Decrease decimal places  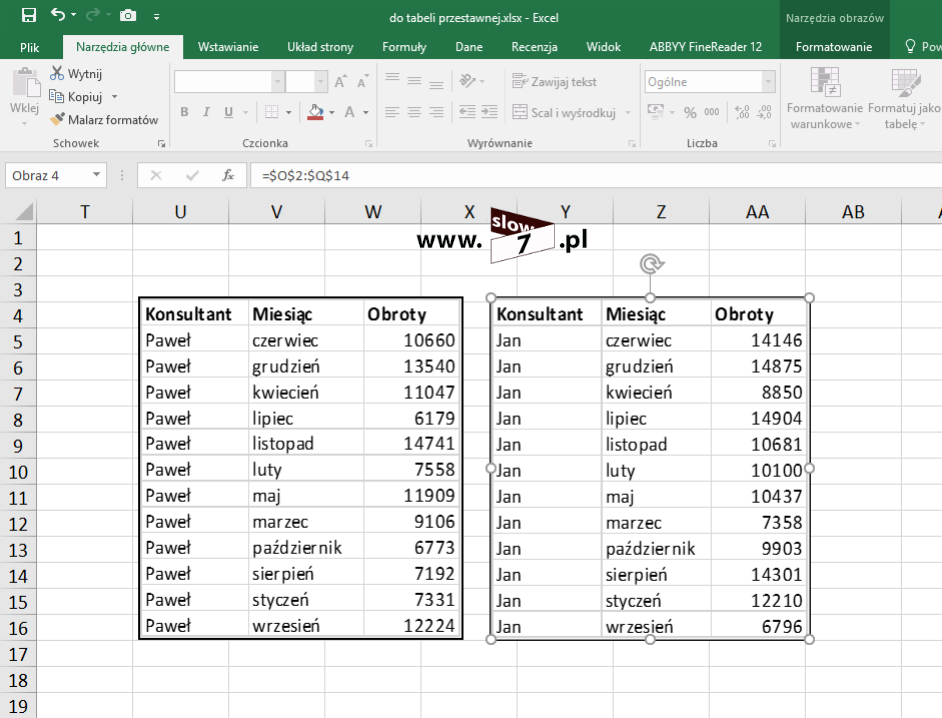click(x=764, y=112)
